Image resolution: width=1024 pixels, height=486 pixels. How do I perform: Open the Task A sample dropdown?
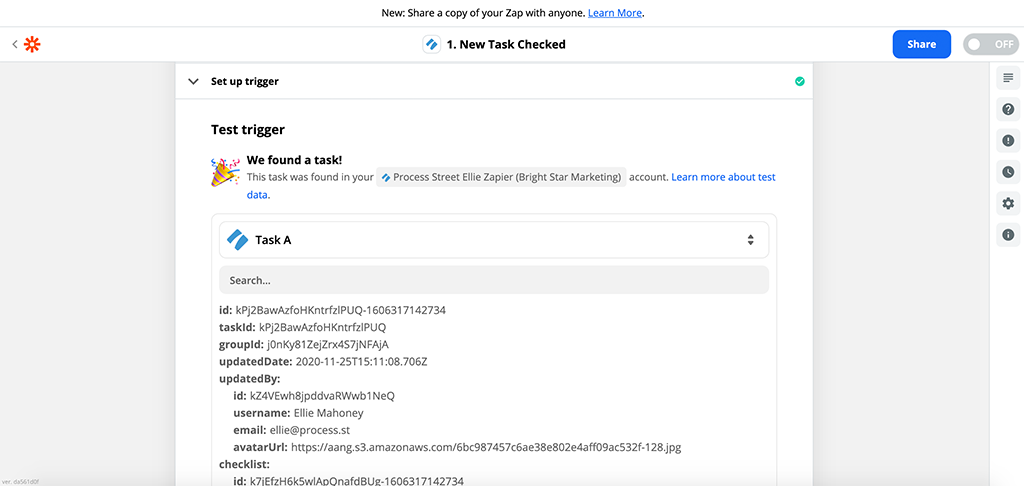tap(493, 240)
